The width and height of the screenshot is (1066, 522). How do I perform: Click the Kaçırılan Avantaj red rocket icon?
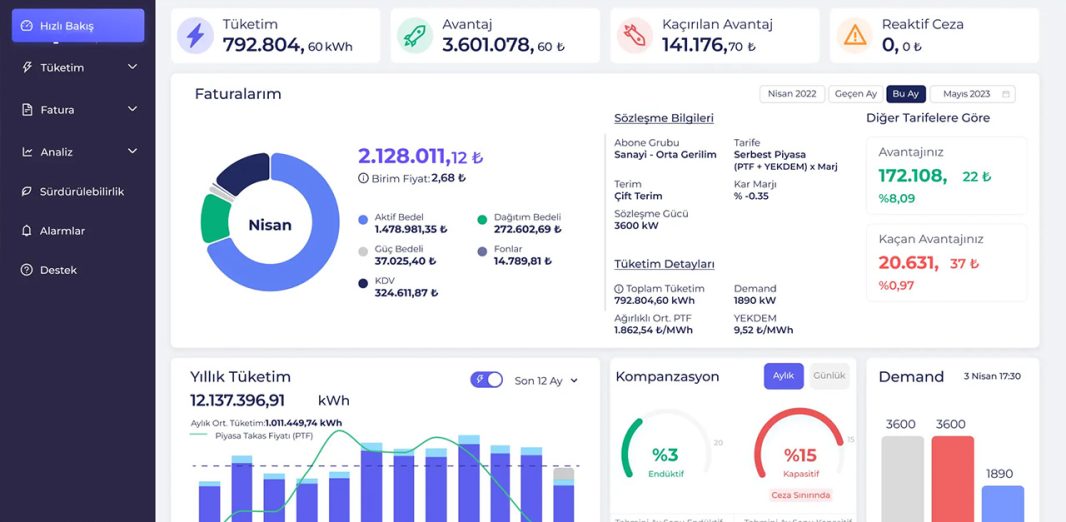(x=635, y=35)
